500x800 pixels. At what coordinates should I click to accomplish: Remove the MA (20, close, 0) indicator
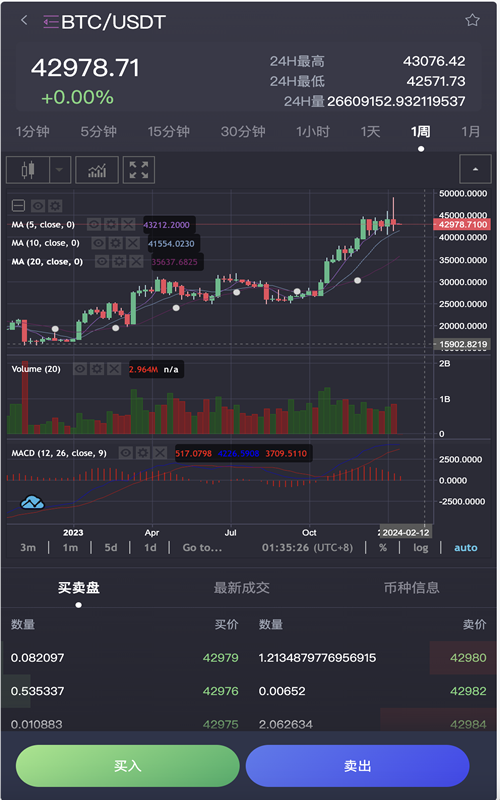click(136, 262)
